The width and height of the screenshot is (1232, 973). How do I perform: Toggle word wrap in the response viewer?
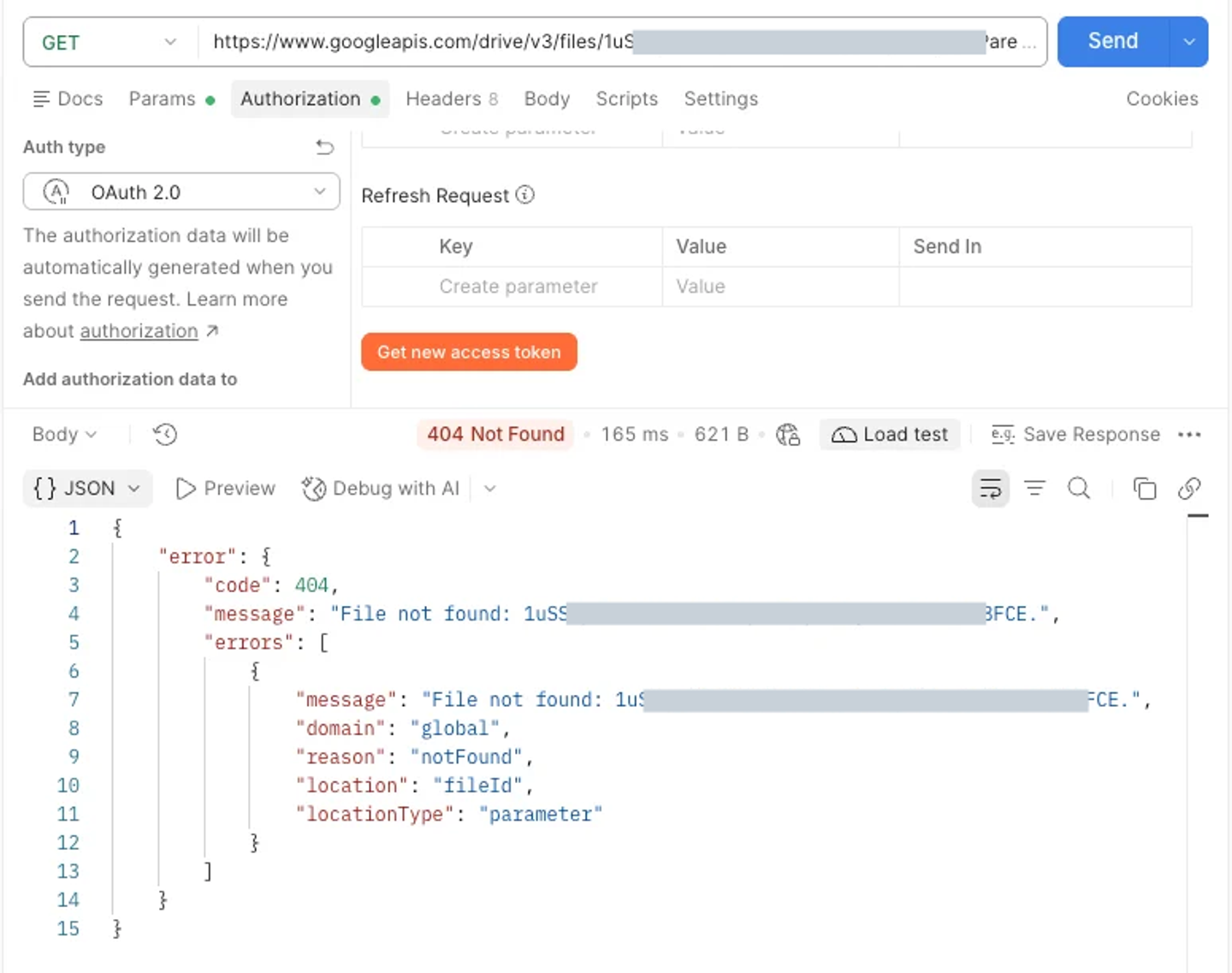(x=991, y=489)
